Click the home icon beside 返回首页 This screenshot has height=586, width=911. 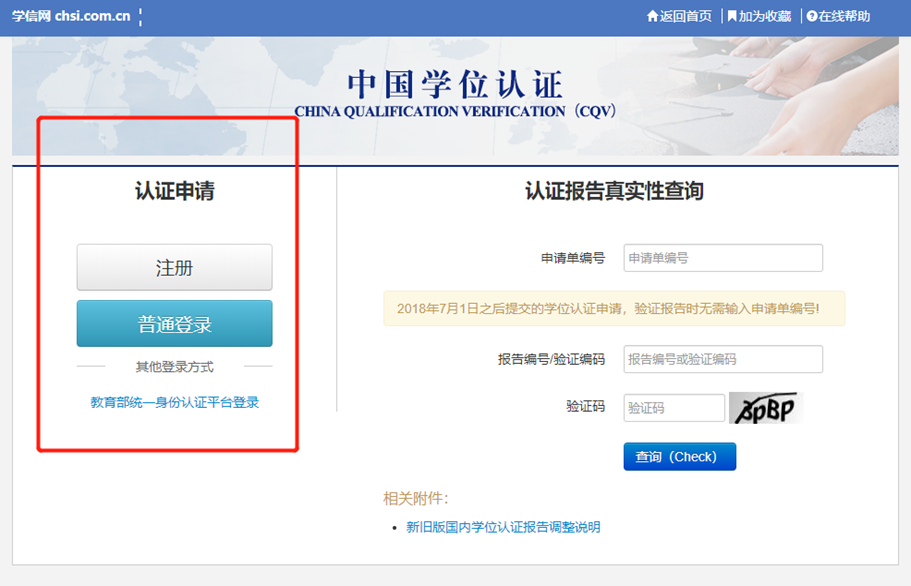[653, 16]
